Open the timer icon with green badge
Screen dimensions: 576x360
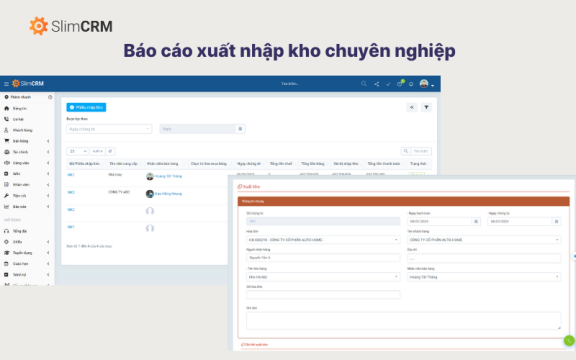tap(400, 84)
